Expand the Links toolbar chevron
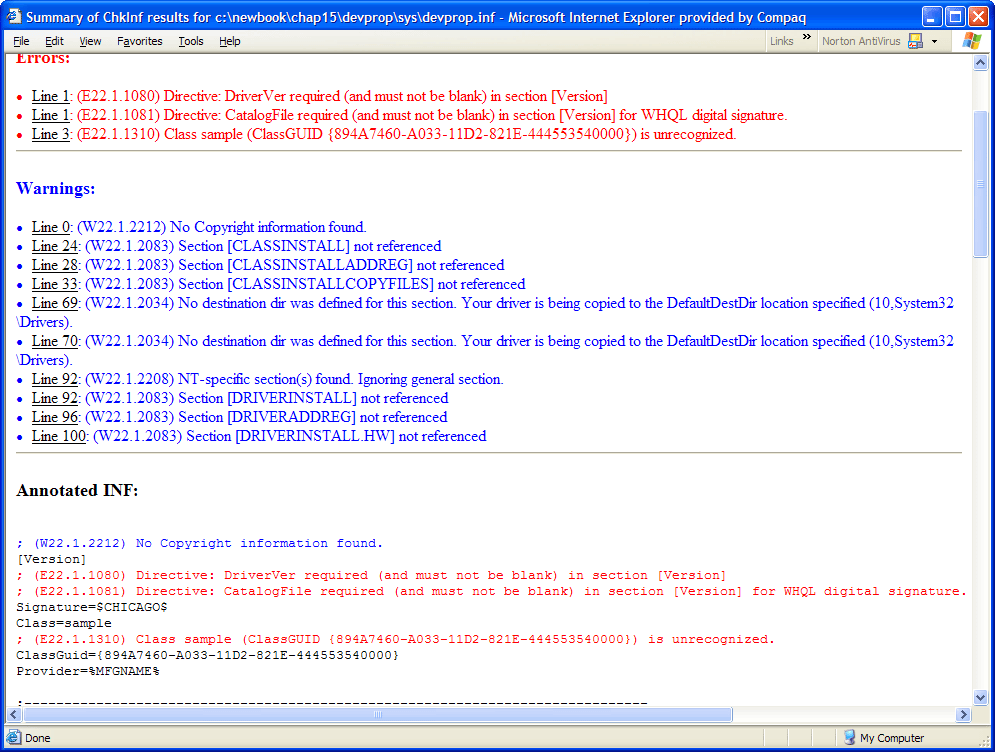The width and height of the screenshot is (995, 752). click(x=806, y=38)
